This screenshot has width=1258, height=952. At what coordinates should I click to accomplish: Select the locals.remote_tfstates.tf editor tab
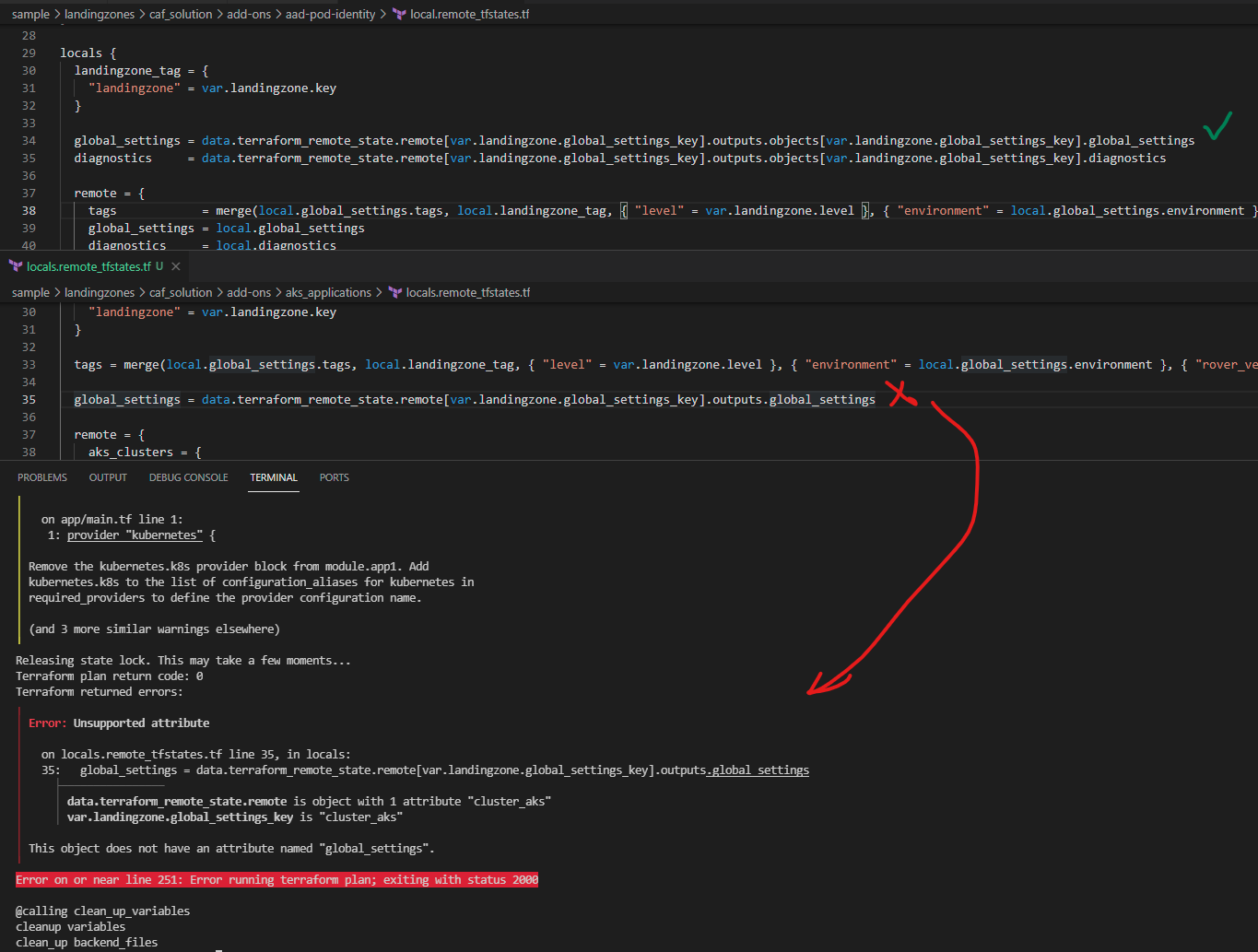88,265
